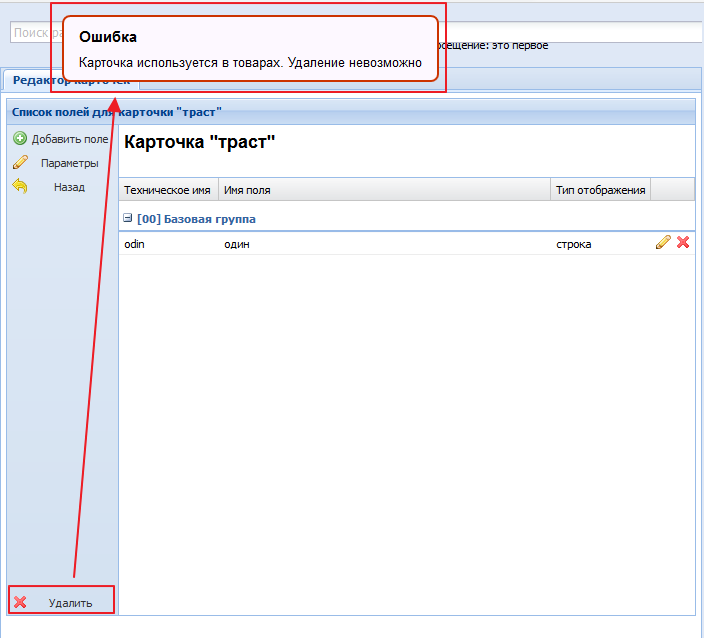Sort by the Техническое имя column header
The height and width of the screenshot is (638, 704).
click(166, 190)
